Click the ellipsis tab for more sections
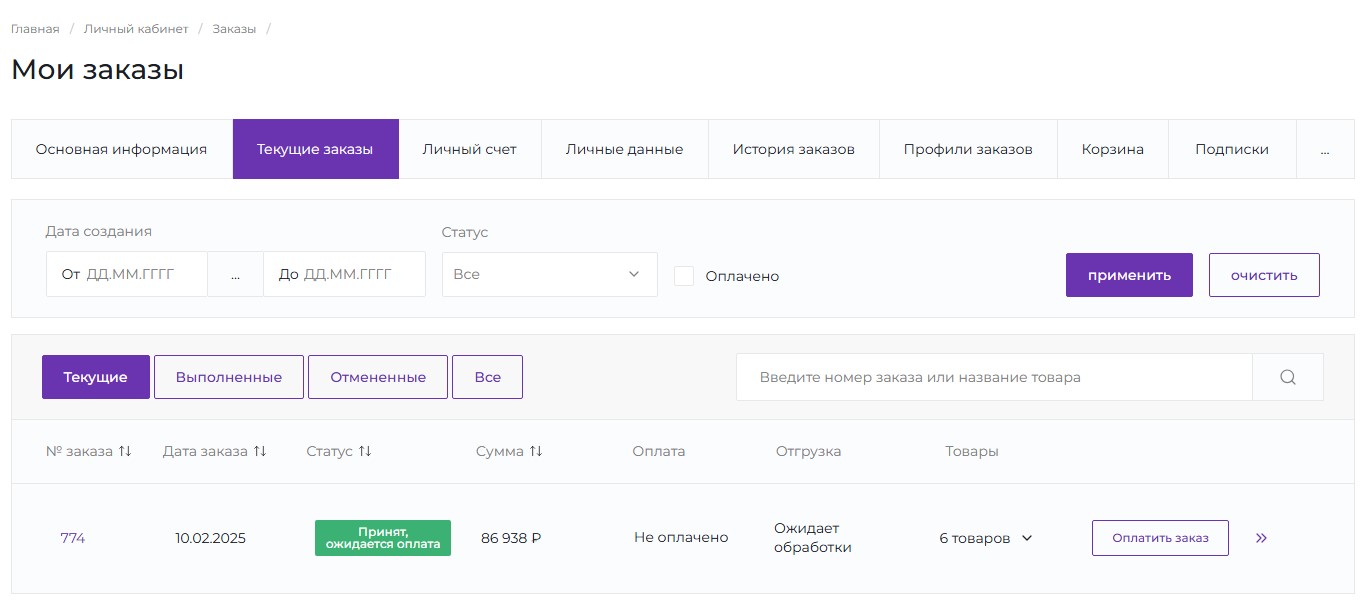The height and width of the screenshot is (605, 1366). [1325, 148]
